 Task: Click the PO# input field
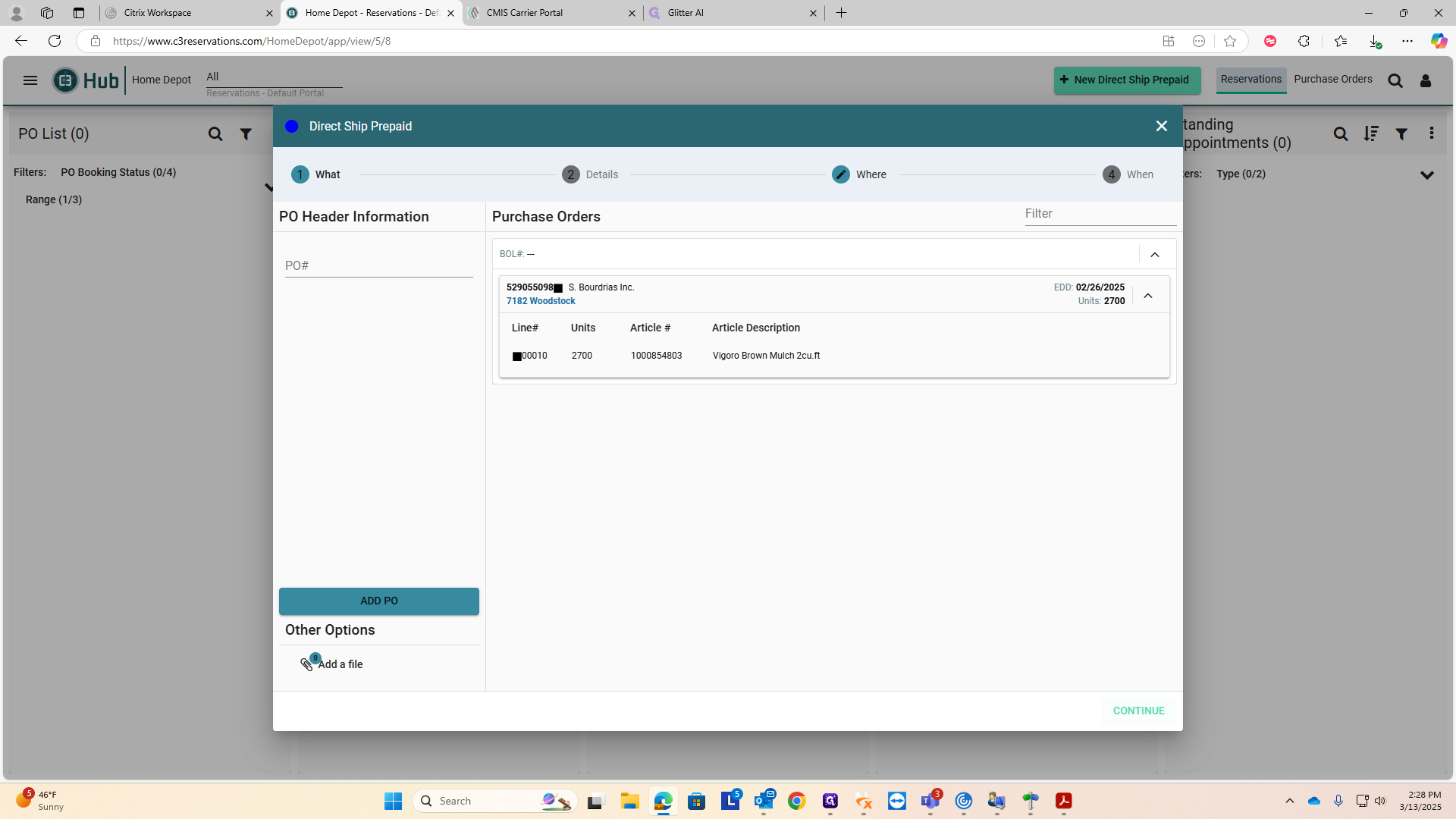pos(379,265)
